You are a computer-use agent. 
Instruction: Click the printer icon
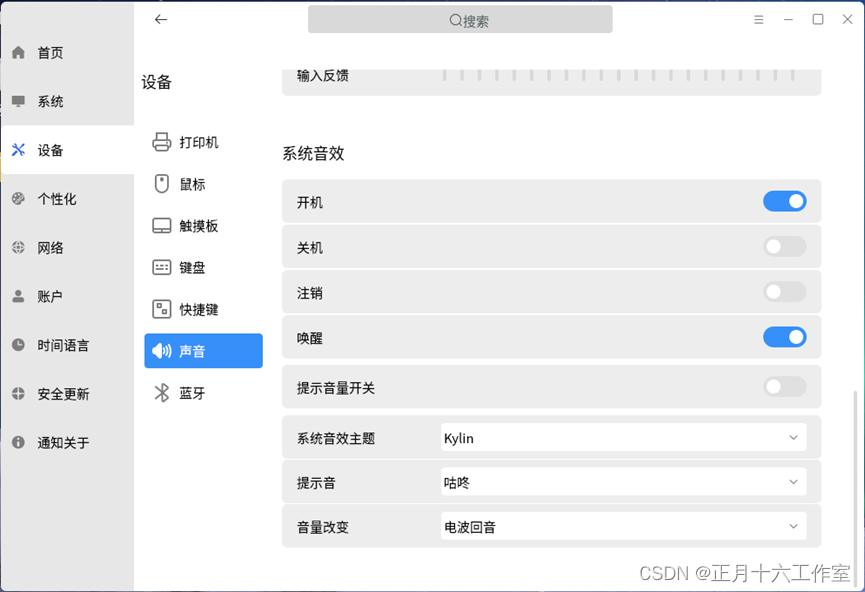pos(162,142)
